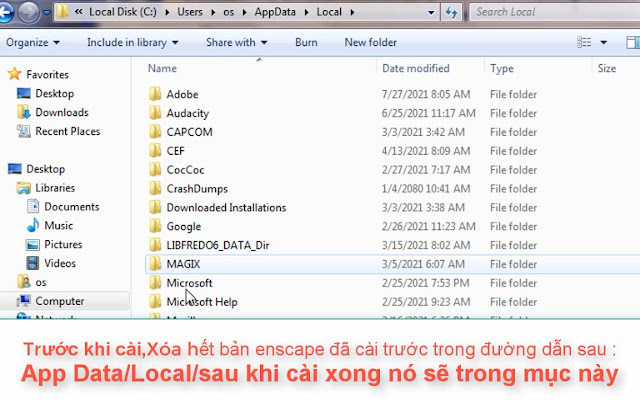
Task: Open the Share with menu
Action: click(x=237, y=42)
